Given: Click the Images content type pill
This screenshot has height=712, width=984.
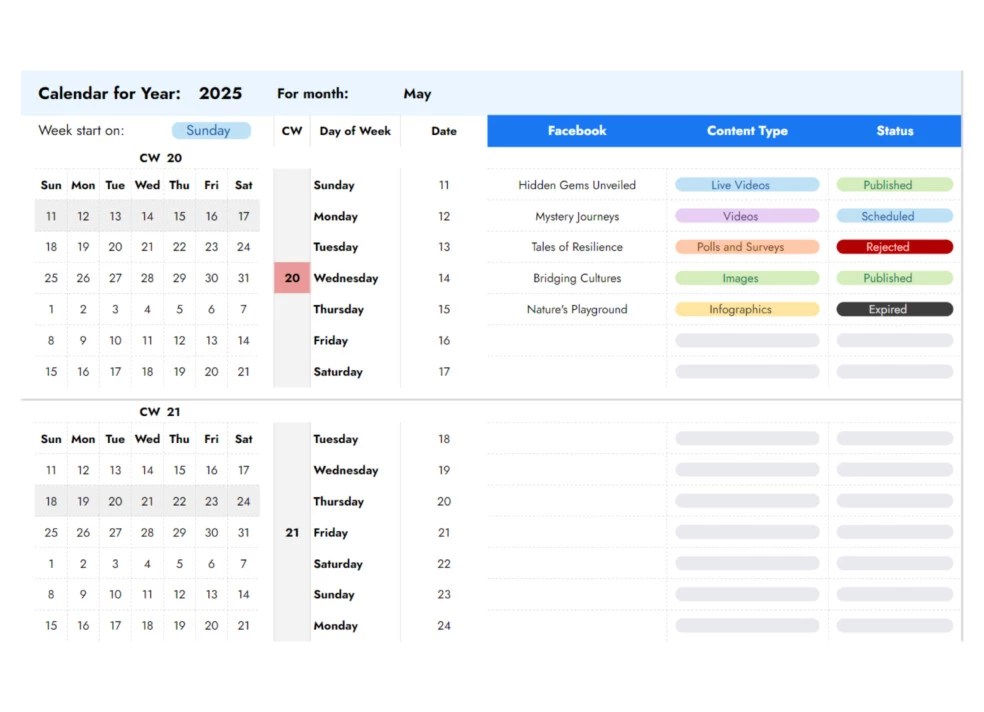Looking at the screenshot, I should [x=747, y=278].
